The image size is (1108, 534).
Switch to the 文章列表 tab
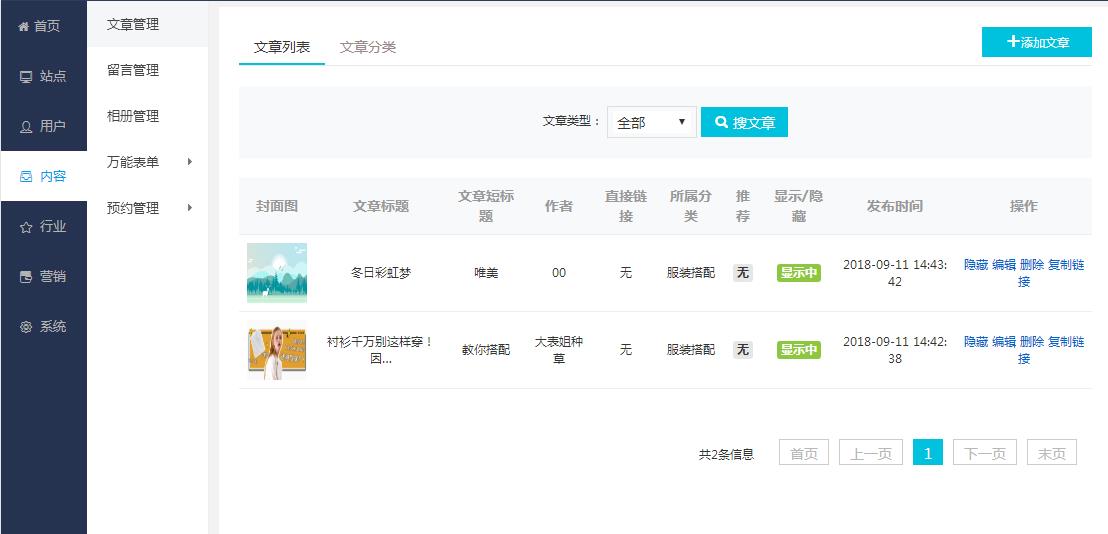pyautogui.click(x=282, y=47)
